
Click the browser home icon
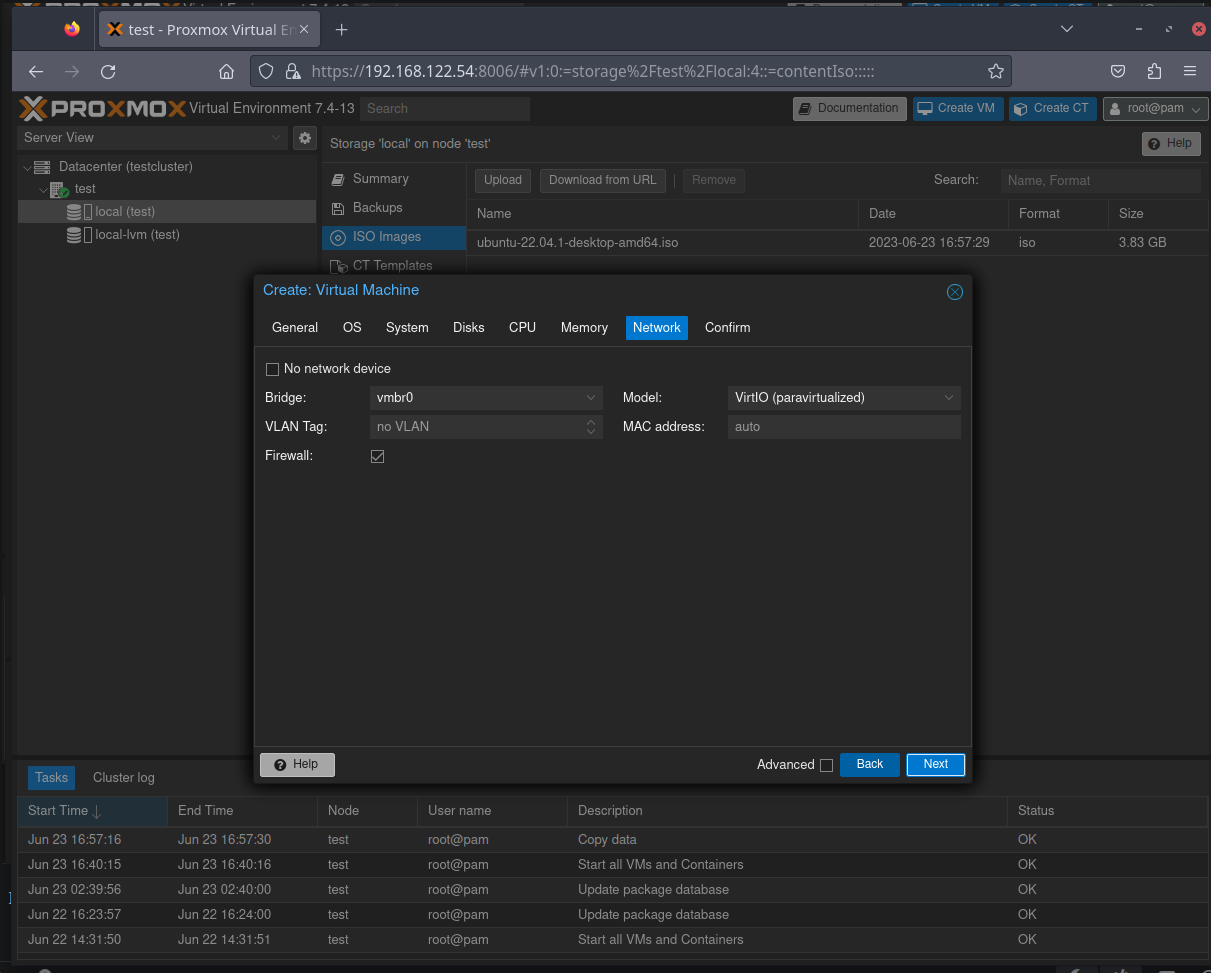click(227, 72)
